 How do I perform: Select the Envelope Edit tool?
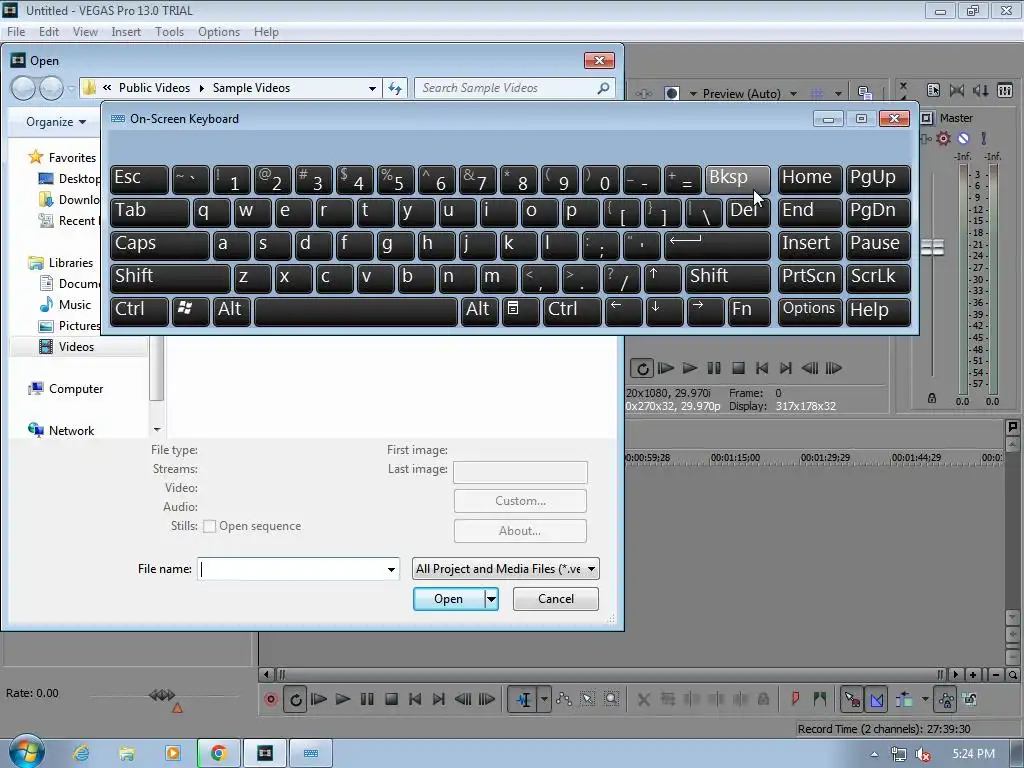tap(564, 699)
